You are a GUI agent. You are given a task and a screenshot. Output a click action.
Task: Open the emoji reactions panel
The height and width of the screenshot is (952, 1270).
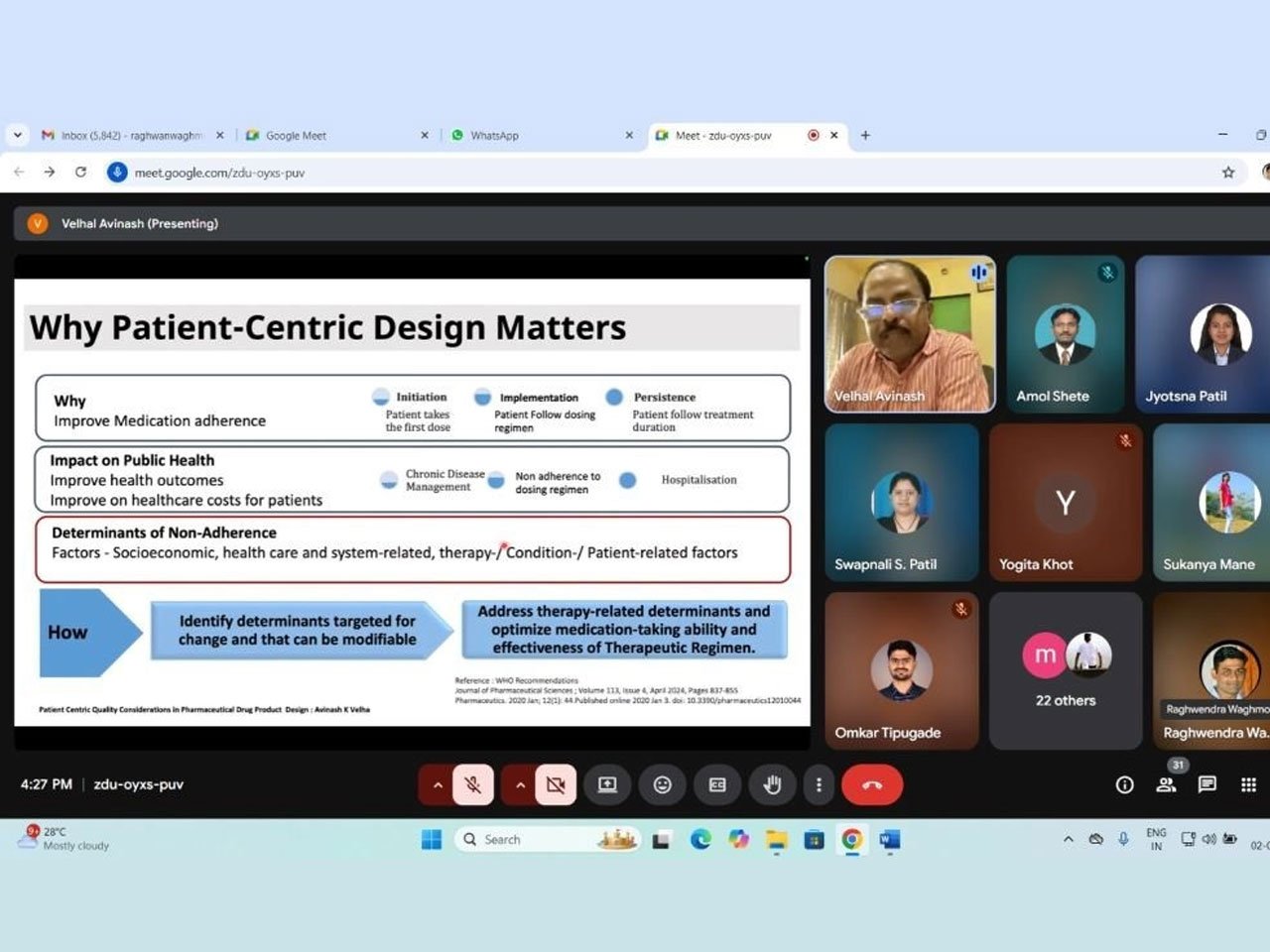pyautogui.click(x=662, y=785)
